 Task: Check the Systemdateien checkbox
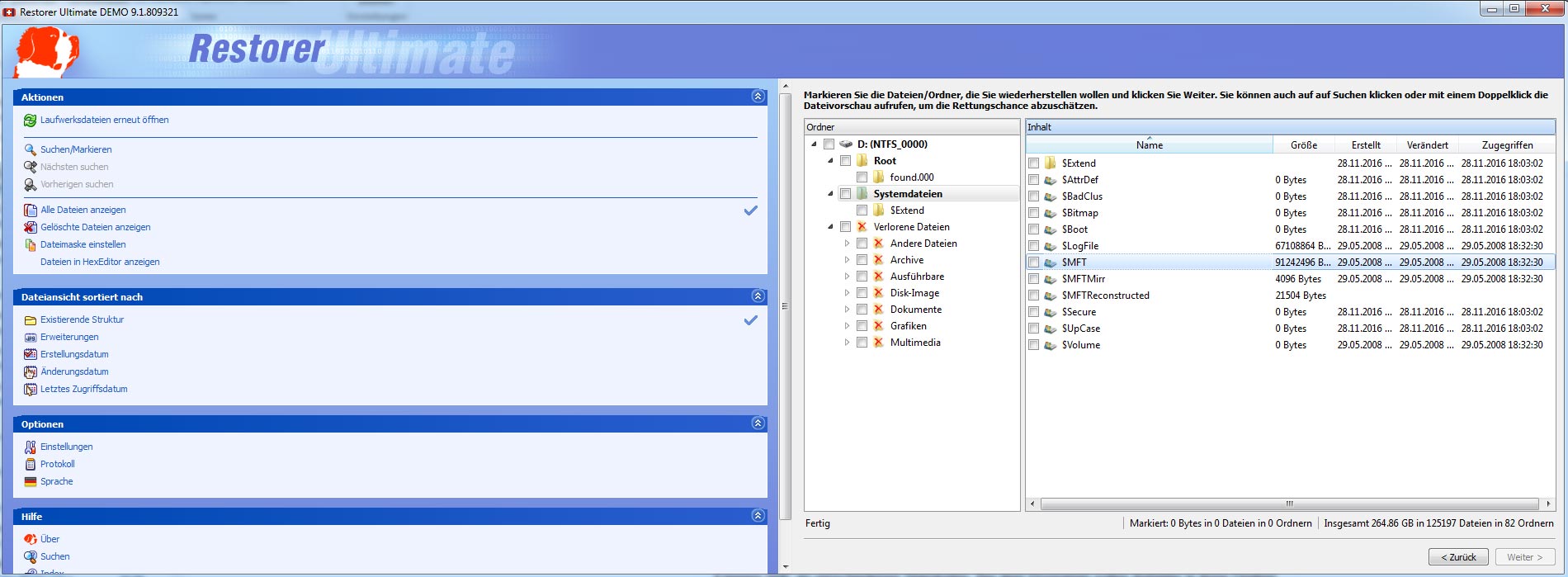pyautogui.click(x=845, y=194)
